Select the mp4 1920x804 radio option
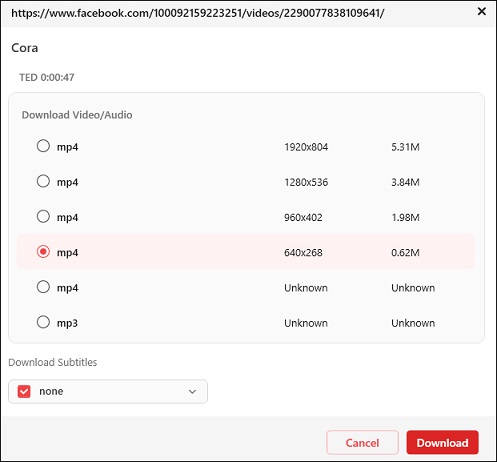Image resolution: width=497 pixels, height=462 pixels. click(x=43, y=146)
